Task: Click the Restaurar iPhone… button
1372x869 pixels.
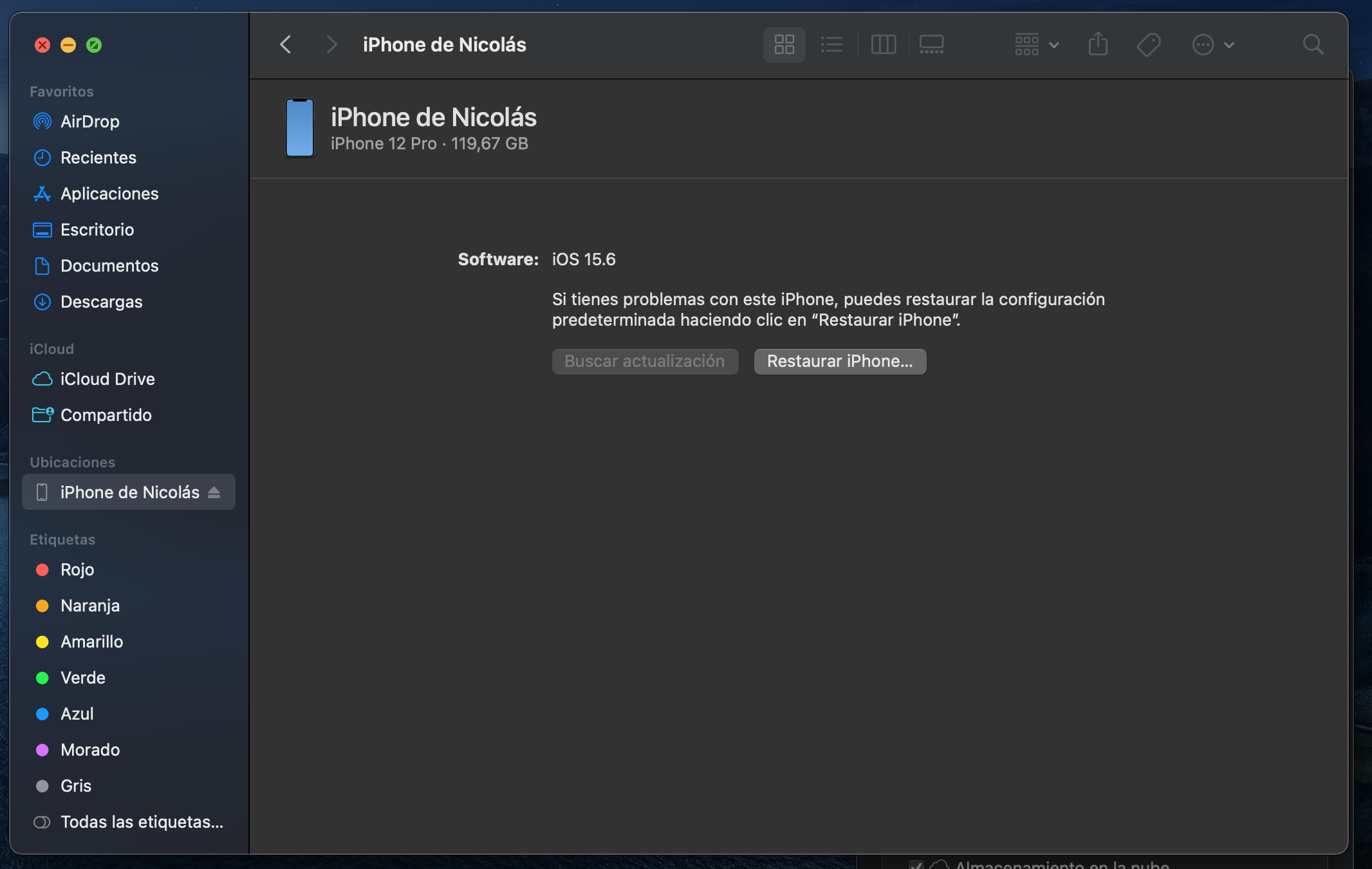Action: pyautogui.click(x=840, y=361)
